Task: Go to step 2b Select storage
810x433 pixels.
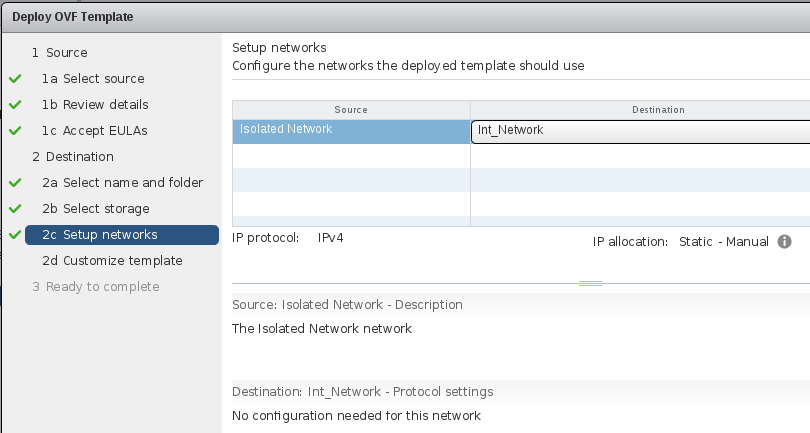Action: (x=96, y=209)
